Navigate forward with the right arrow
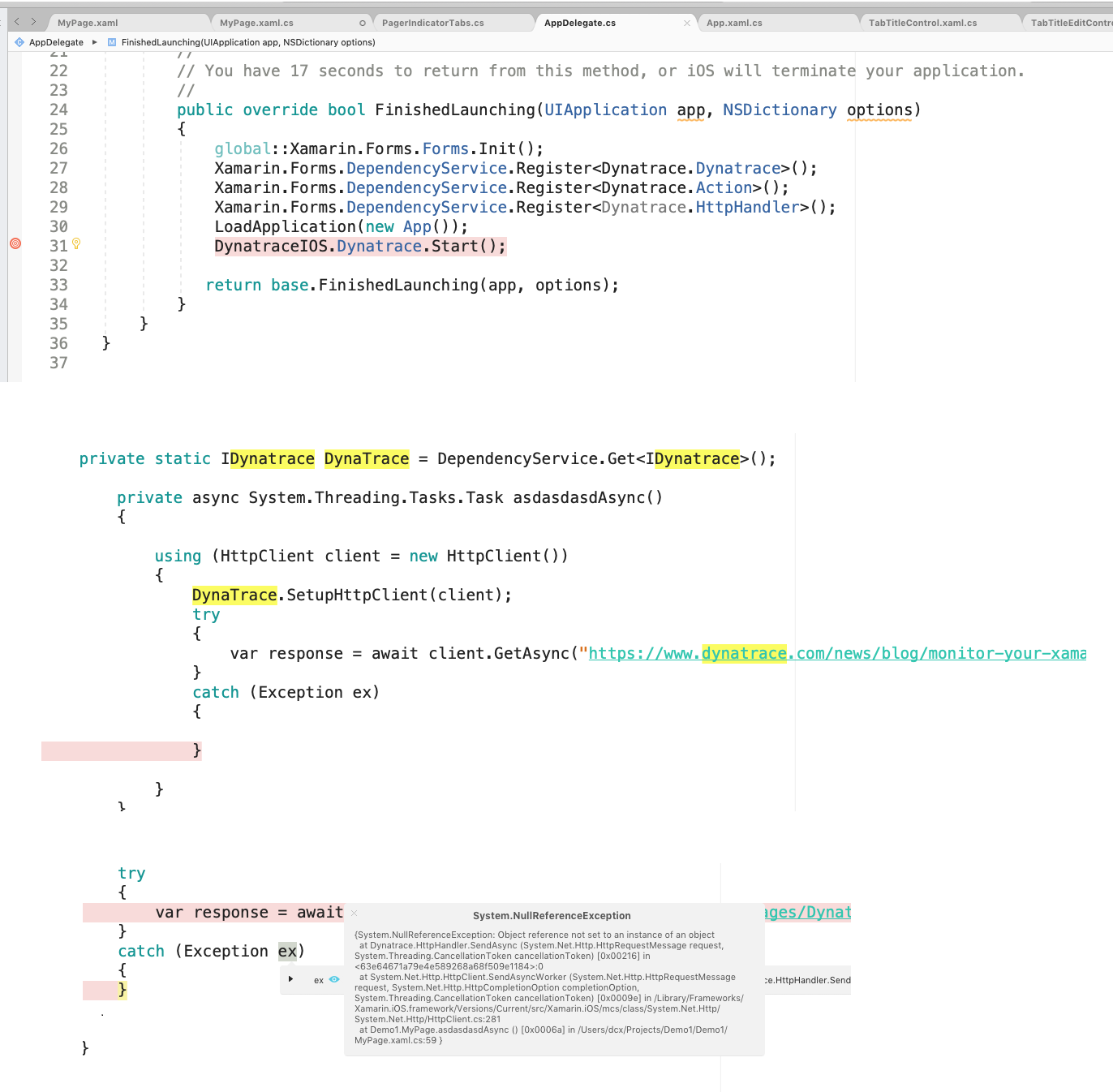This screenshot has height=1092, width=1113. pyautogui.click(x=33, y=22)
